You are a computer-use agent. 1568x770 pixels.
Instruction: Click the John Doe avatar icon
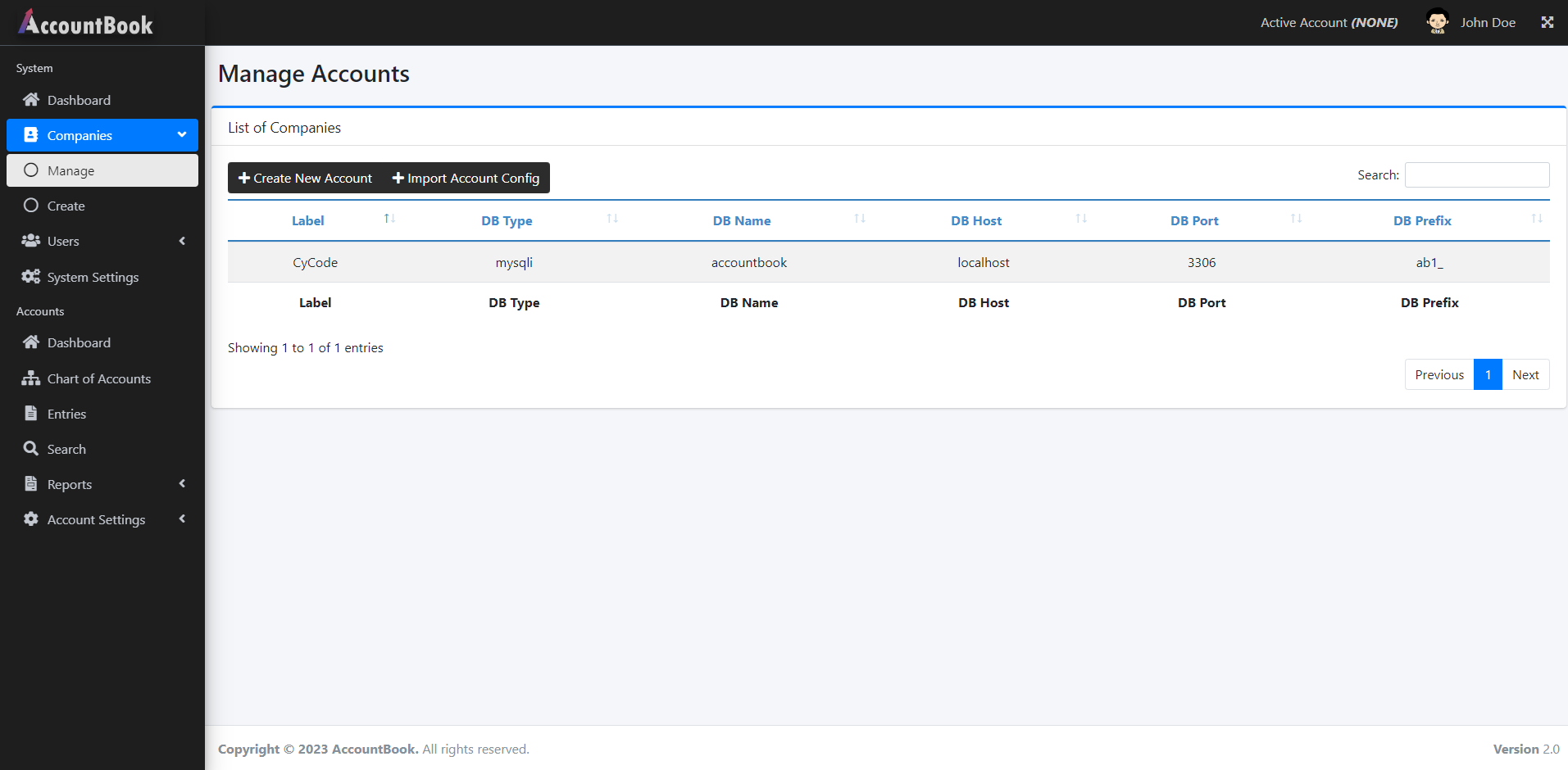click(1437, 22)
